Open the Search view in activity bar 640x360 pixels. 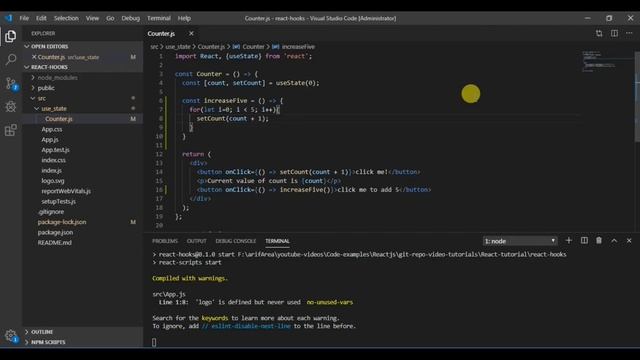(11, 60)
